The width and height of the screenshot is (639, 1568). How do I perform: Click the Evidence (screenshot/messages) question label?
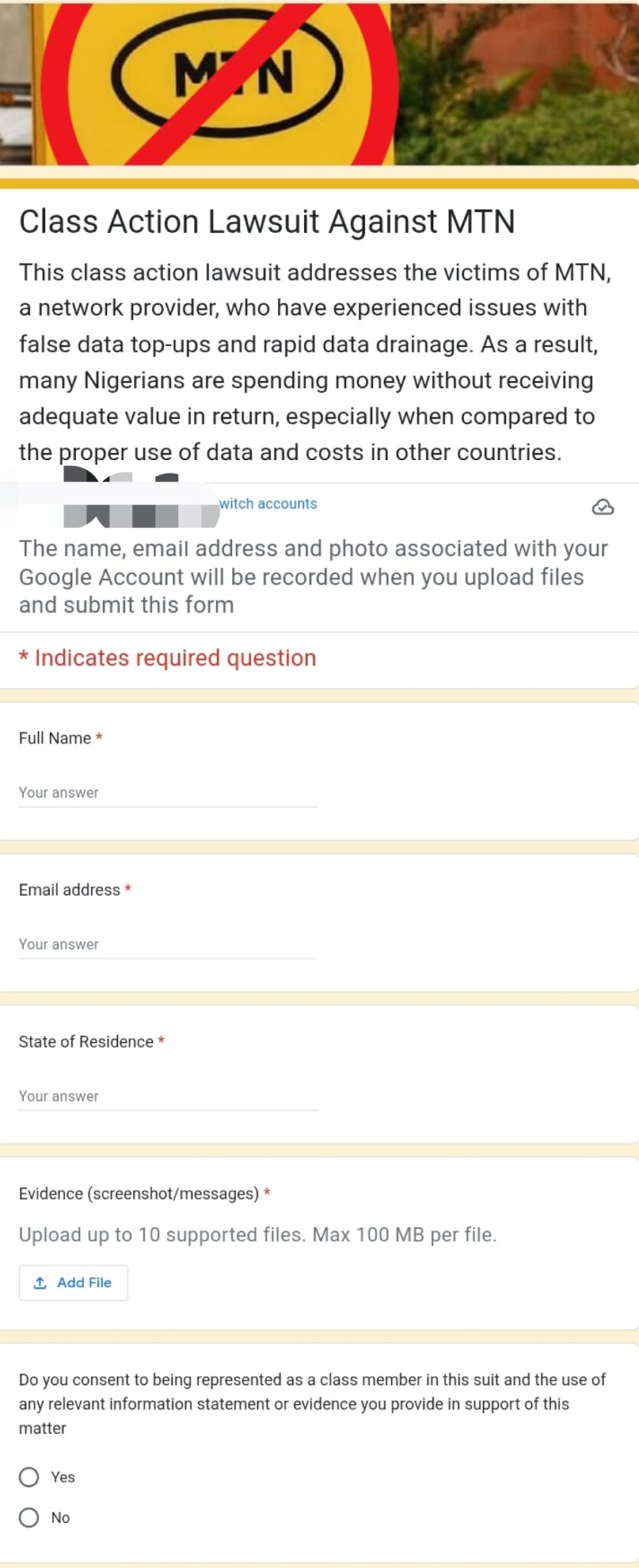point(139,1194)
